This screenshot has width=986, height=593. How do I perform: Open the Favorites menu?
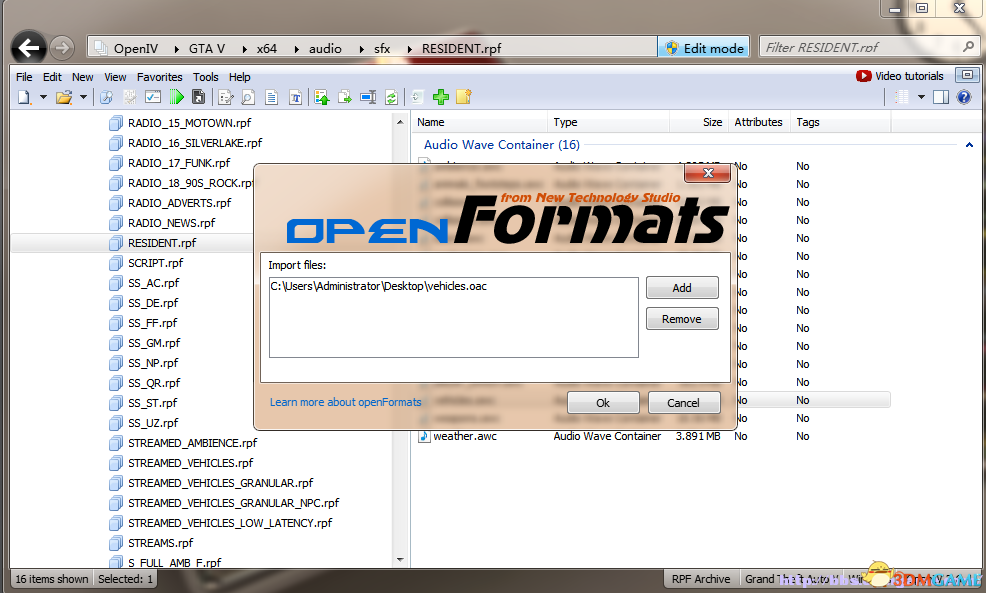(160, 77)
